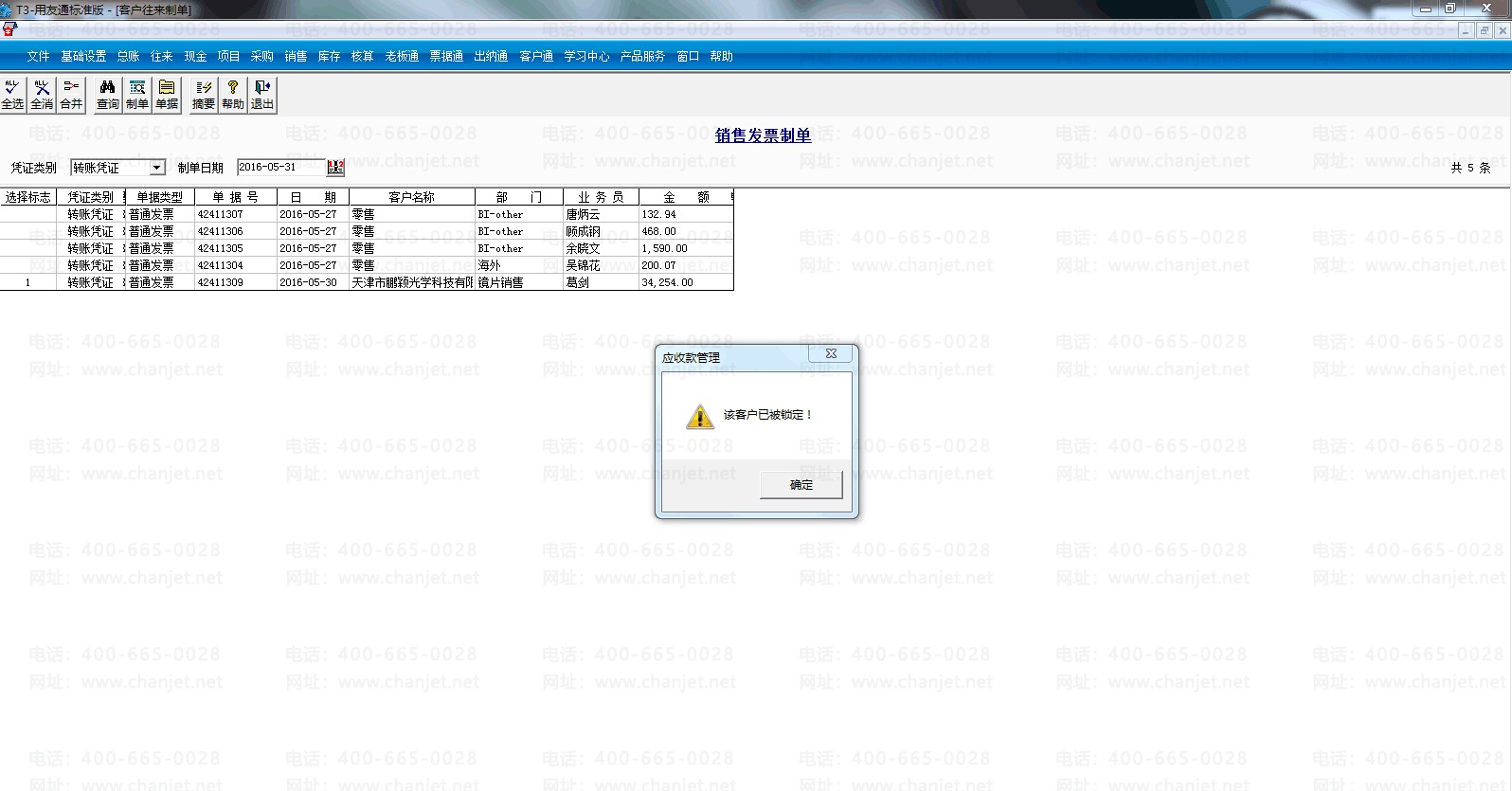Open the 出纳通 menu
The height and width of the screenshot is (791, 1512).
pyautogui.click(x=491, y=56)
